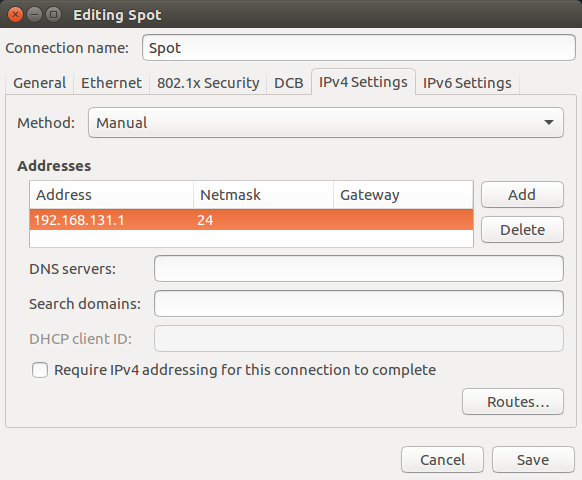Screen dimensions: 582x480
Task: Open the Ethernet tab
Action: (x=111, y=82)
